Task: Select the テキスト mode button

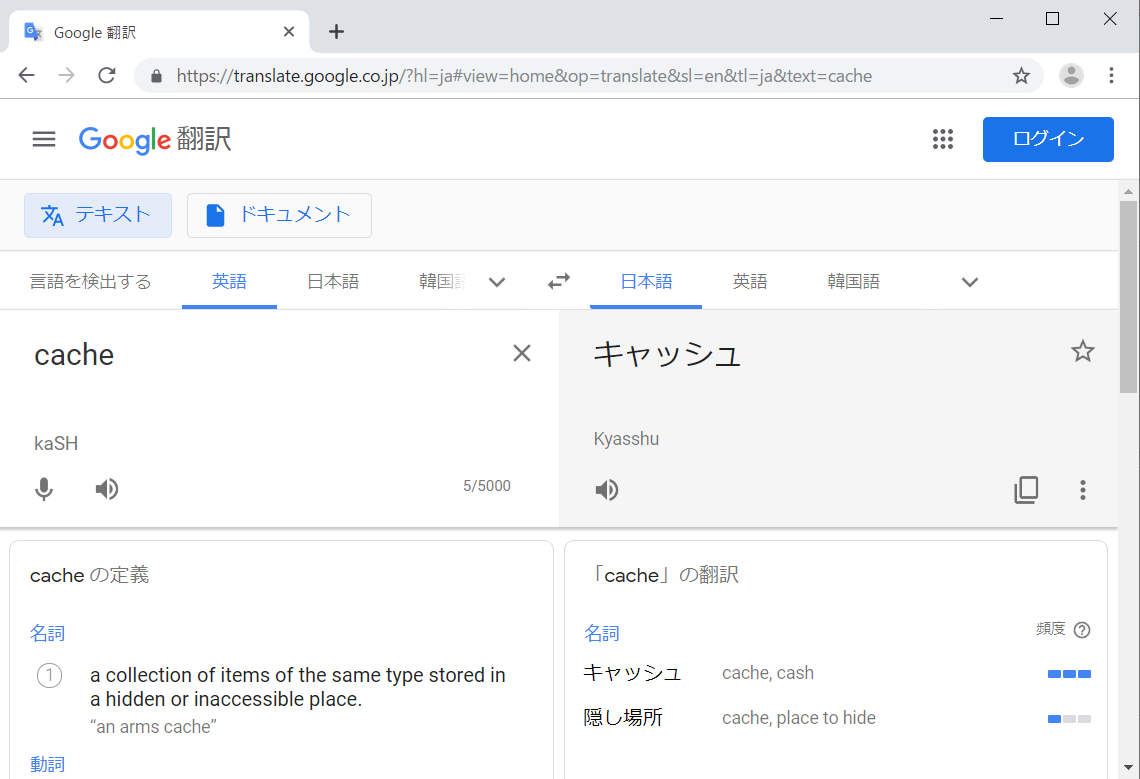Action: click(x=98, y=215)
